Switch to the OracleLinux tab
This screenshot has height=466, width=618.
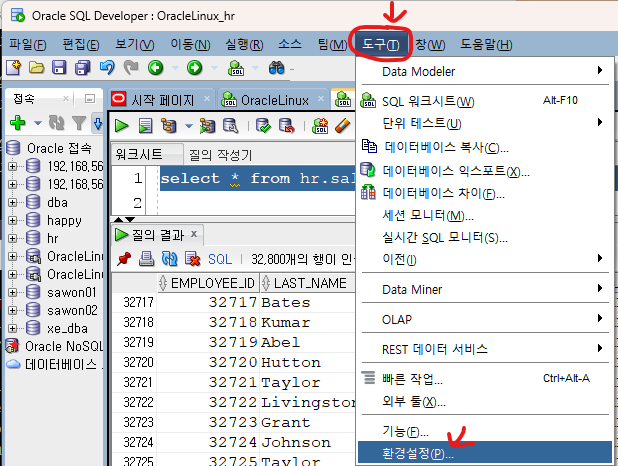pos(275,100)
